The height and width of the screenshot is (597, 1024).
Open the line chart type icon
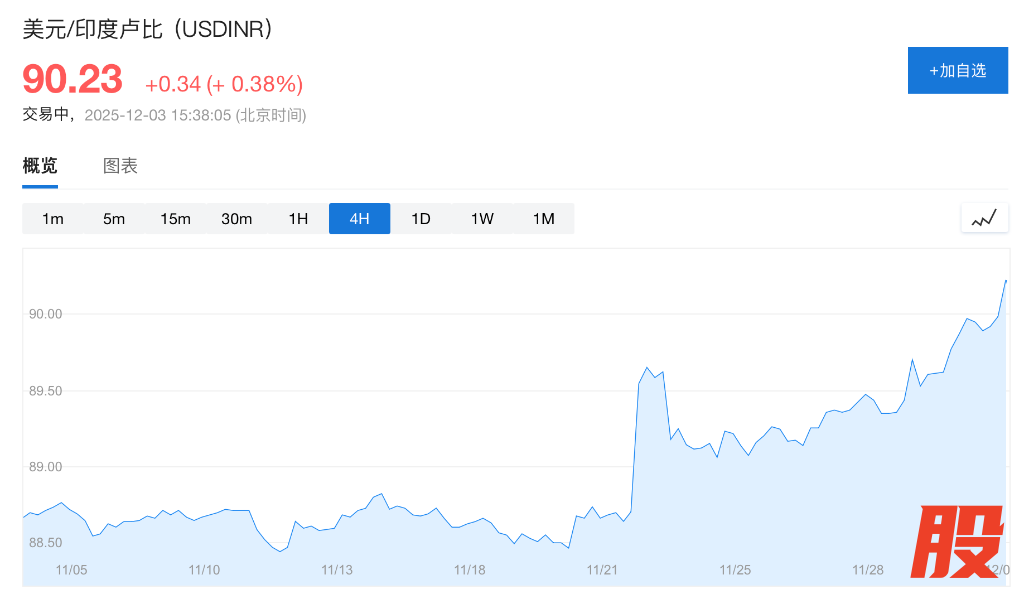[984, 218]
